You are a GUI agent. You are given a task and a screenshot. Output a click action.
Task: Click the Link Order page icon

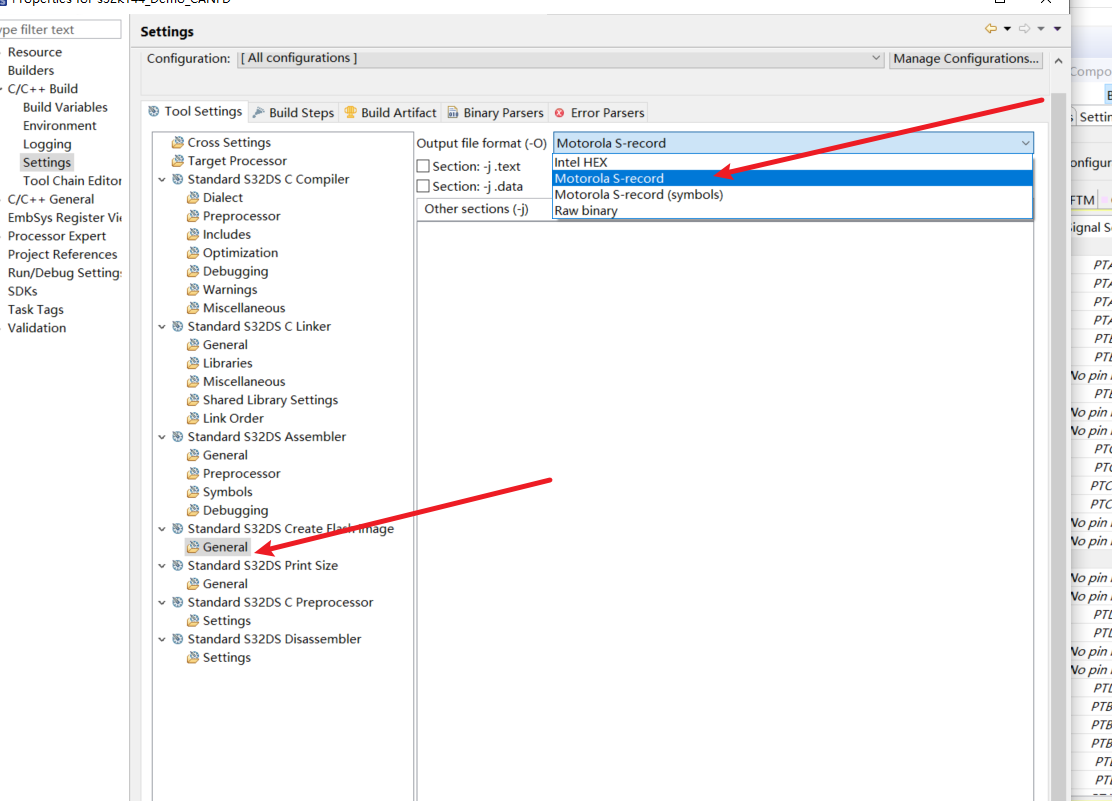[193, 419]
